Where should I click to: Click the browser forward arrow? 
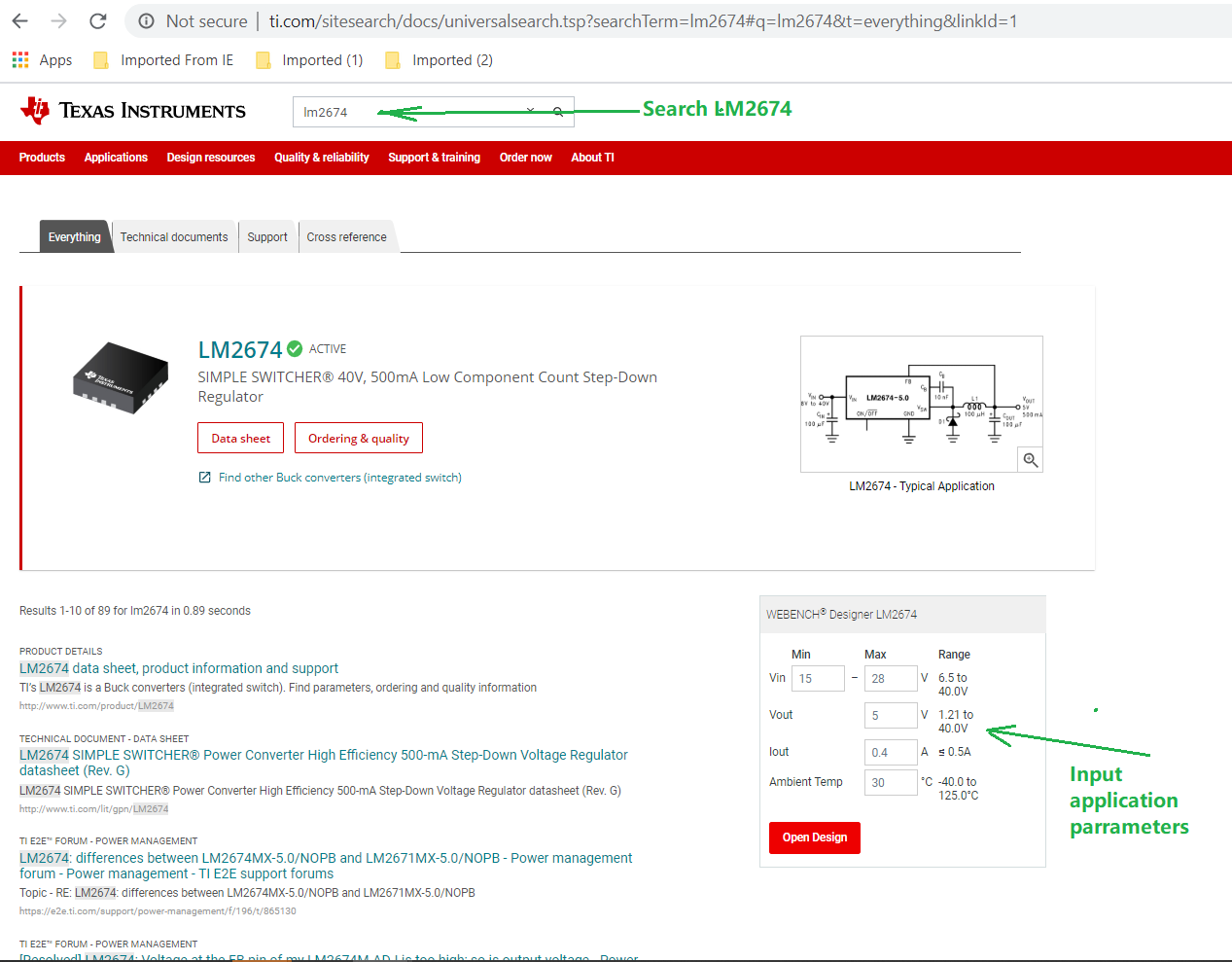click(x=59, y=20)
